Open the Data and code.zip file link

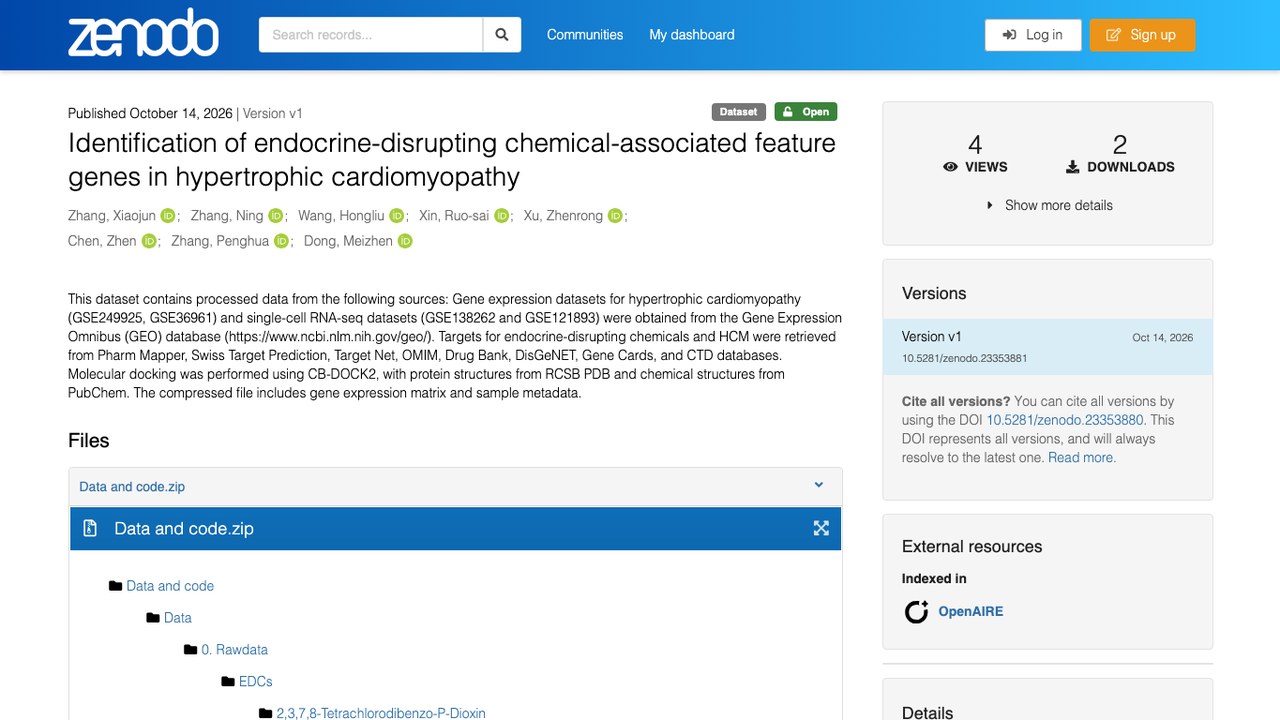point(132,487)
